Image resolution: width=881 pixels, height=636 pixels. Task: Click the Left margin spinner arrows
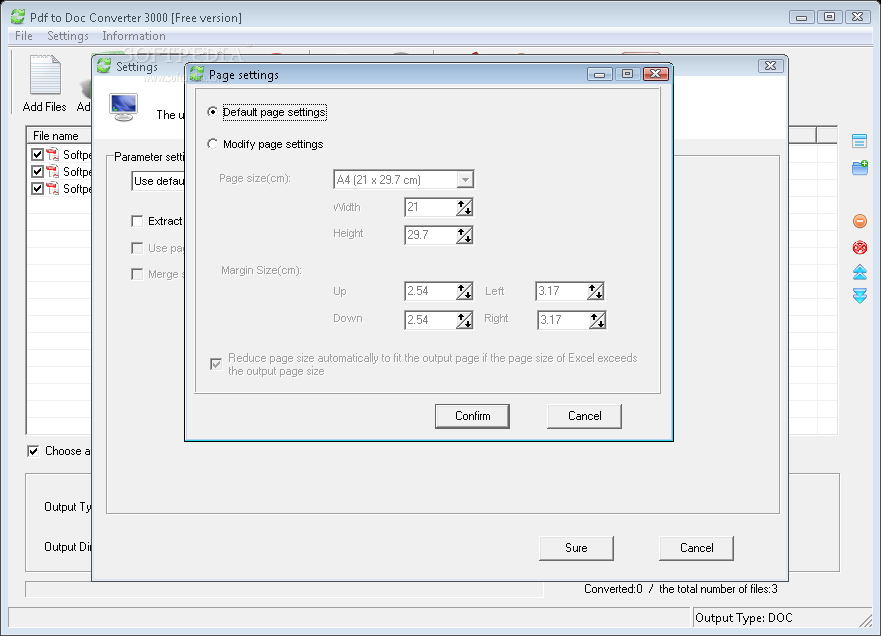point(596,291)
